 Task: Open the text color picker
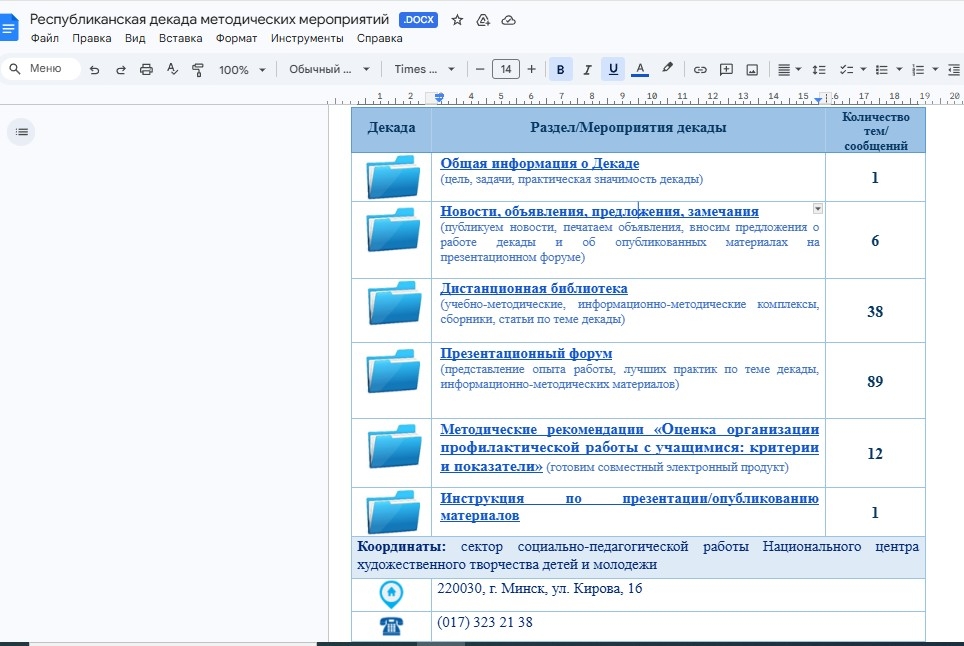tap(640, 70)
